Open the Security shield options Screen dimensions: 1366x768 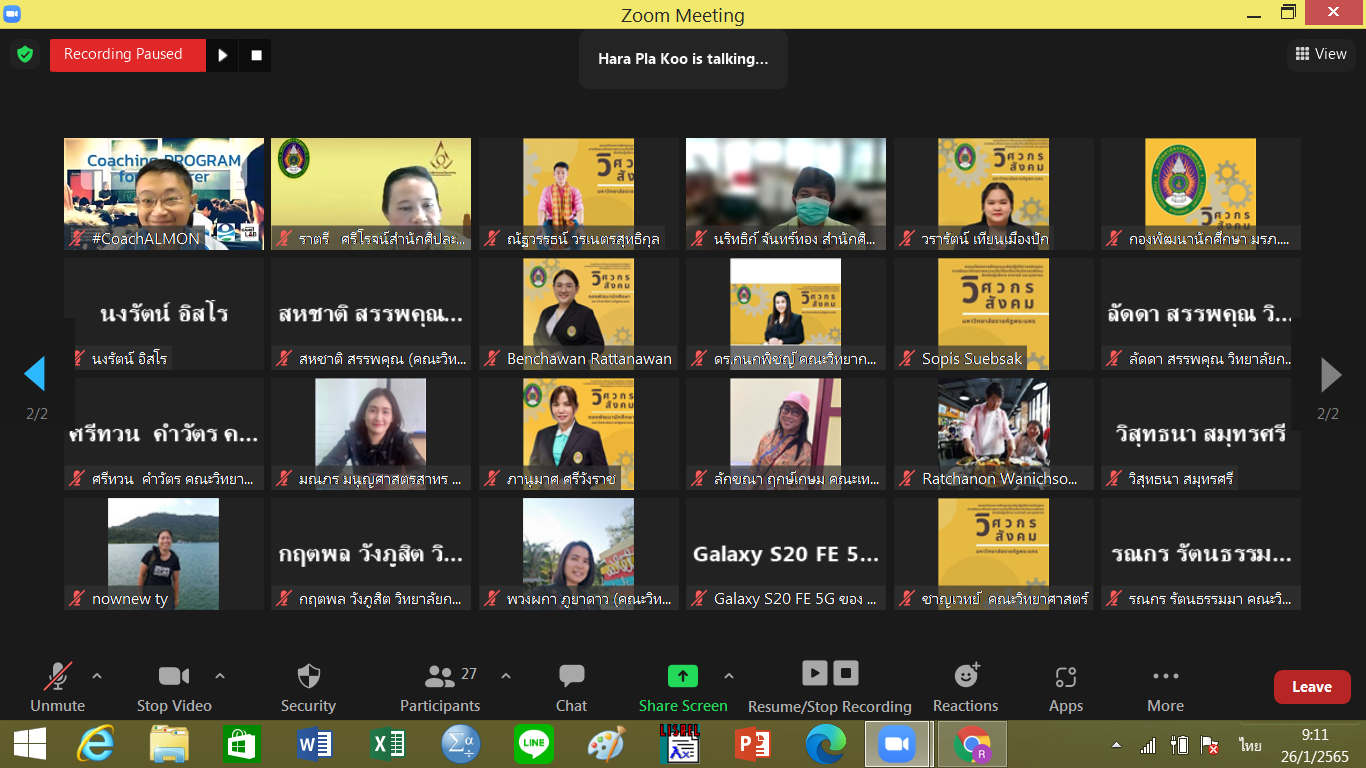click(308, 688)
